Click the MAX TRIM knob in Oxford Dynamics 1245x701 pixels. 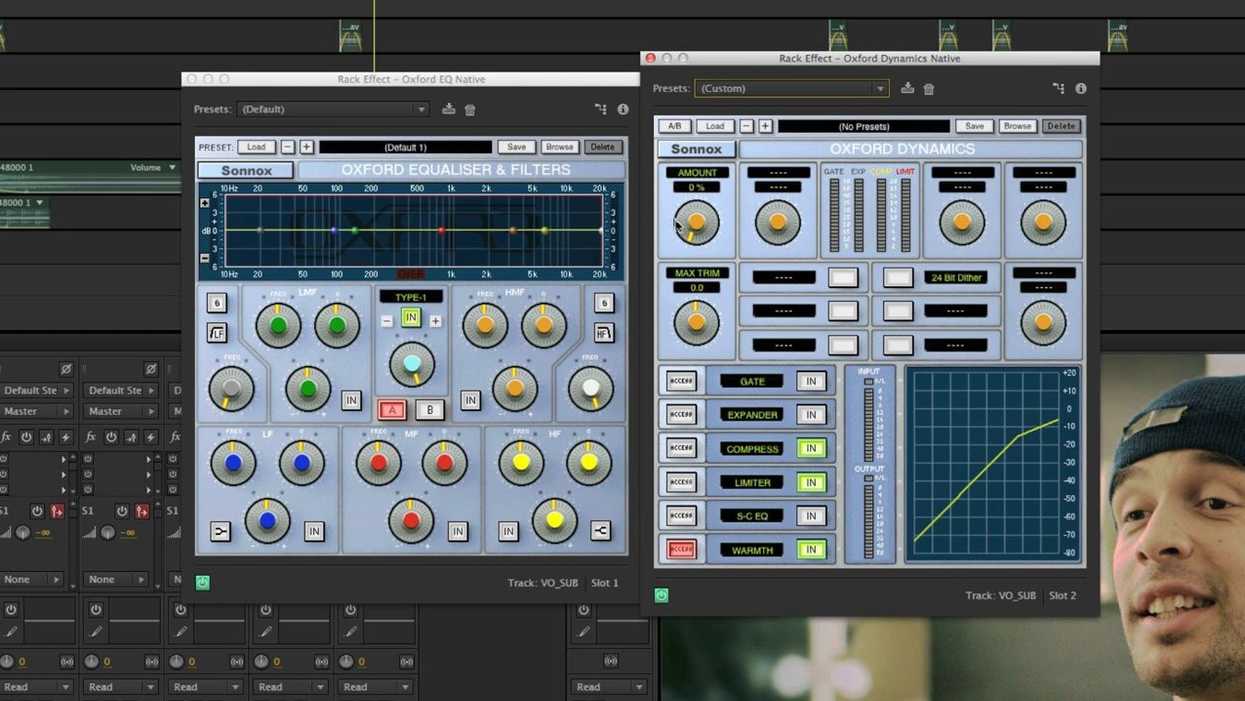click(x=696, y=322)
